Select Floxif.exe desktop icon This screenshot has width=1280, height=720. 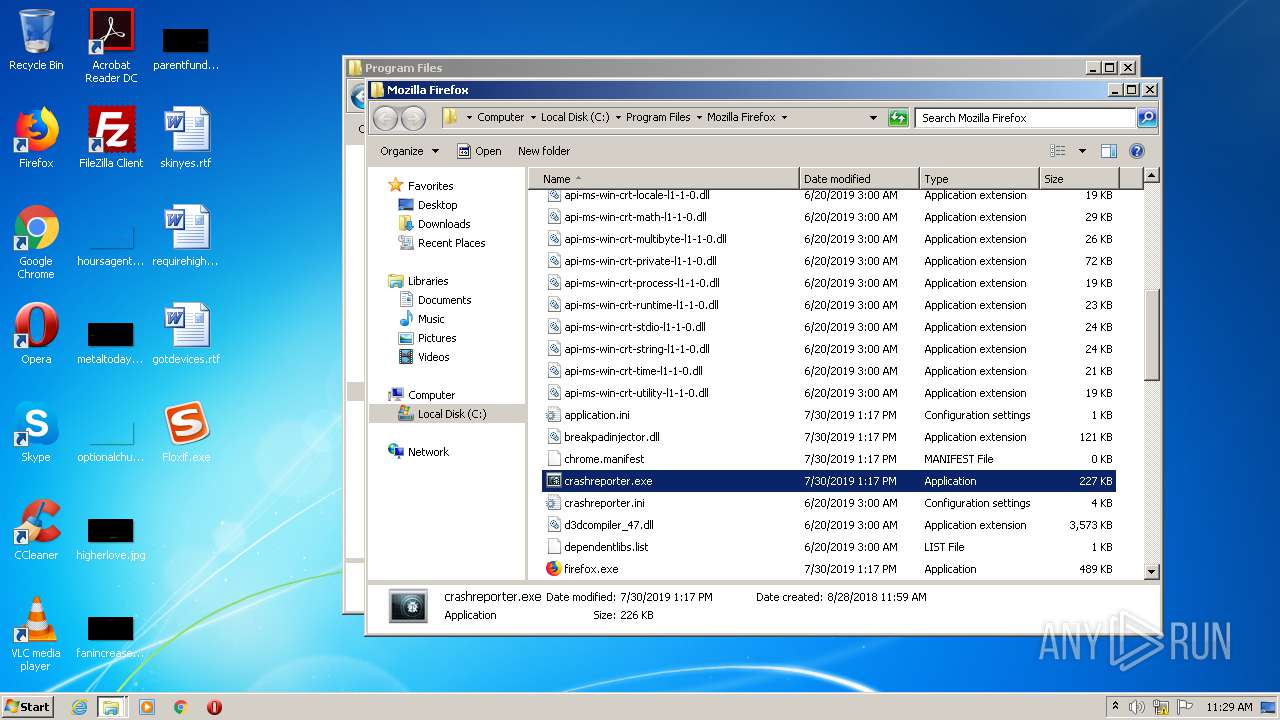click(186, 432)
